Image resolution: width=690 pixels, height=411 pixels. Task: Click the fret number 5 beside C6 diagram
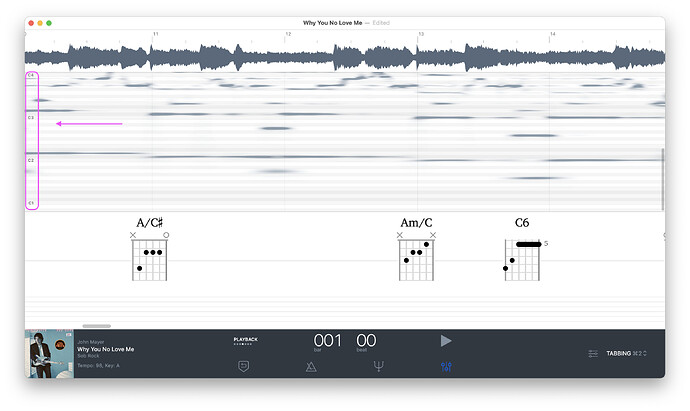tap(546, 243)
